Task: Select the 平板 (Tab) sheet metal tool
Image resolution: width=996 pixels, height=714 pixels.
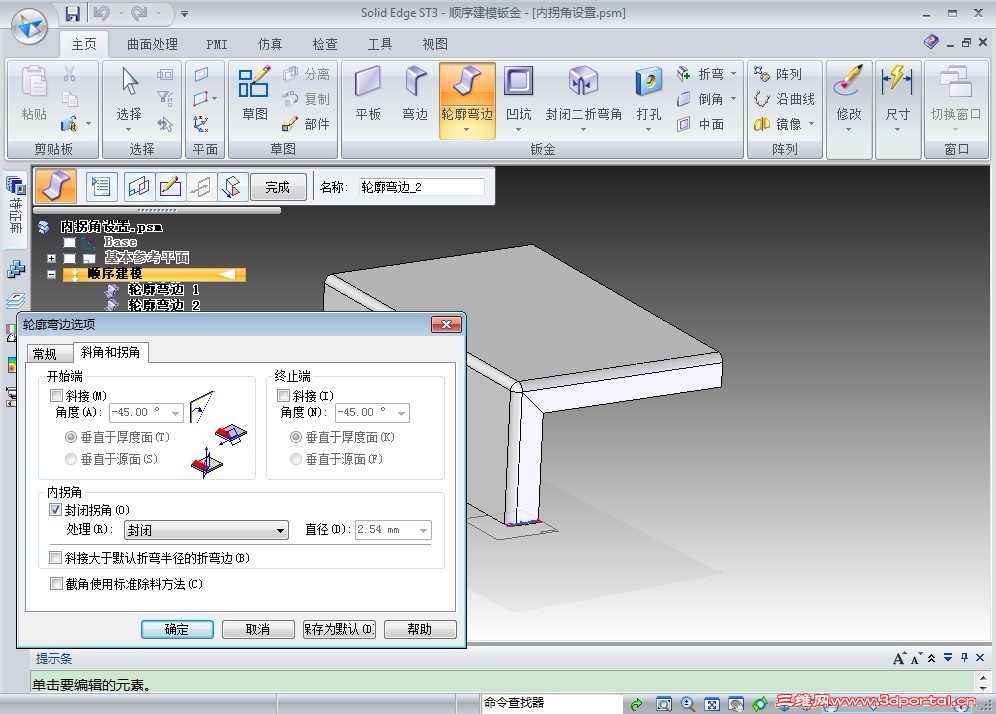Action: pos(368,93)
